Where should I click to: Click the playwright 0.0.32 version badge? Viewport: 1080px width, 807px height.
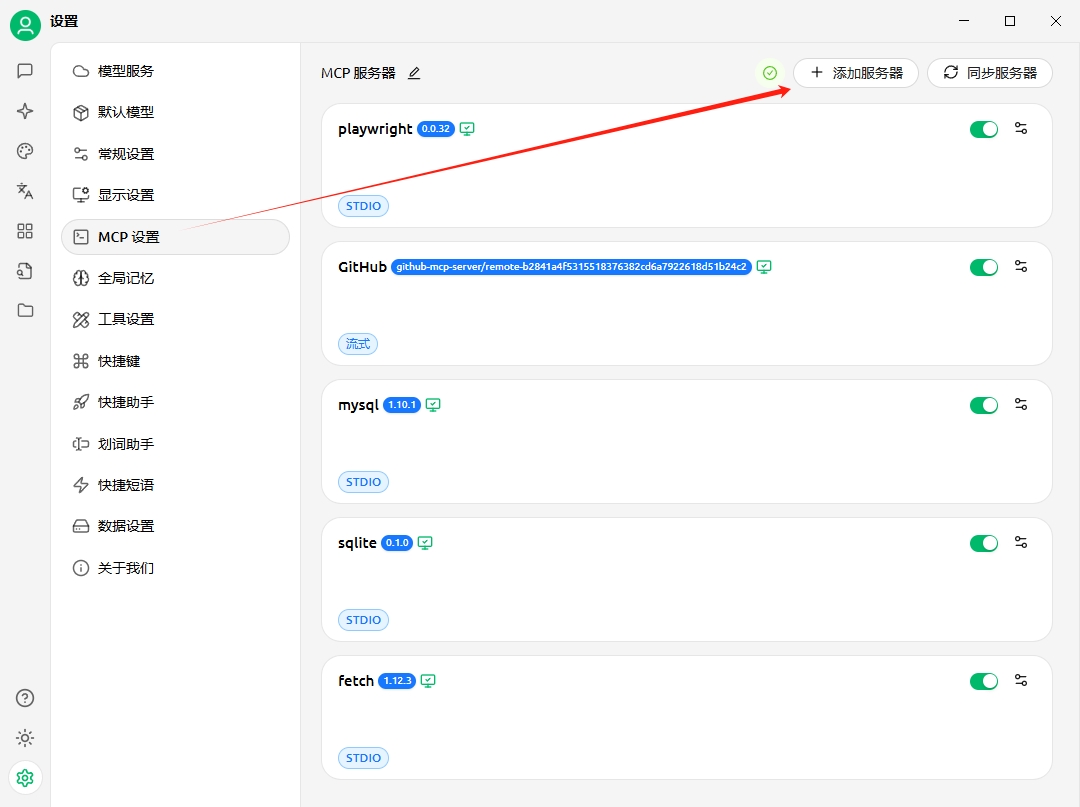pyautogui.click(x=436, y=129)
